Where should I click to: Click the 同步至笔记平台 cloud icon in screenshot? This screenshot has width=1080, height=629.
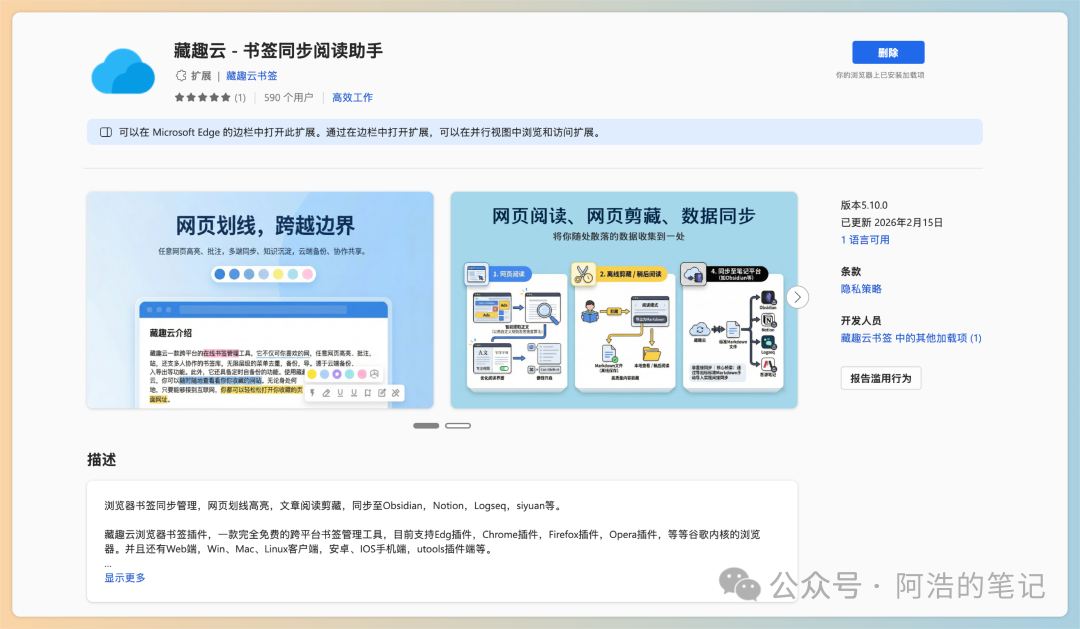[x=693, y=274]
